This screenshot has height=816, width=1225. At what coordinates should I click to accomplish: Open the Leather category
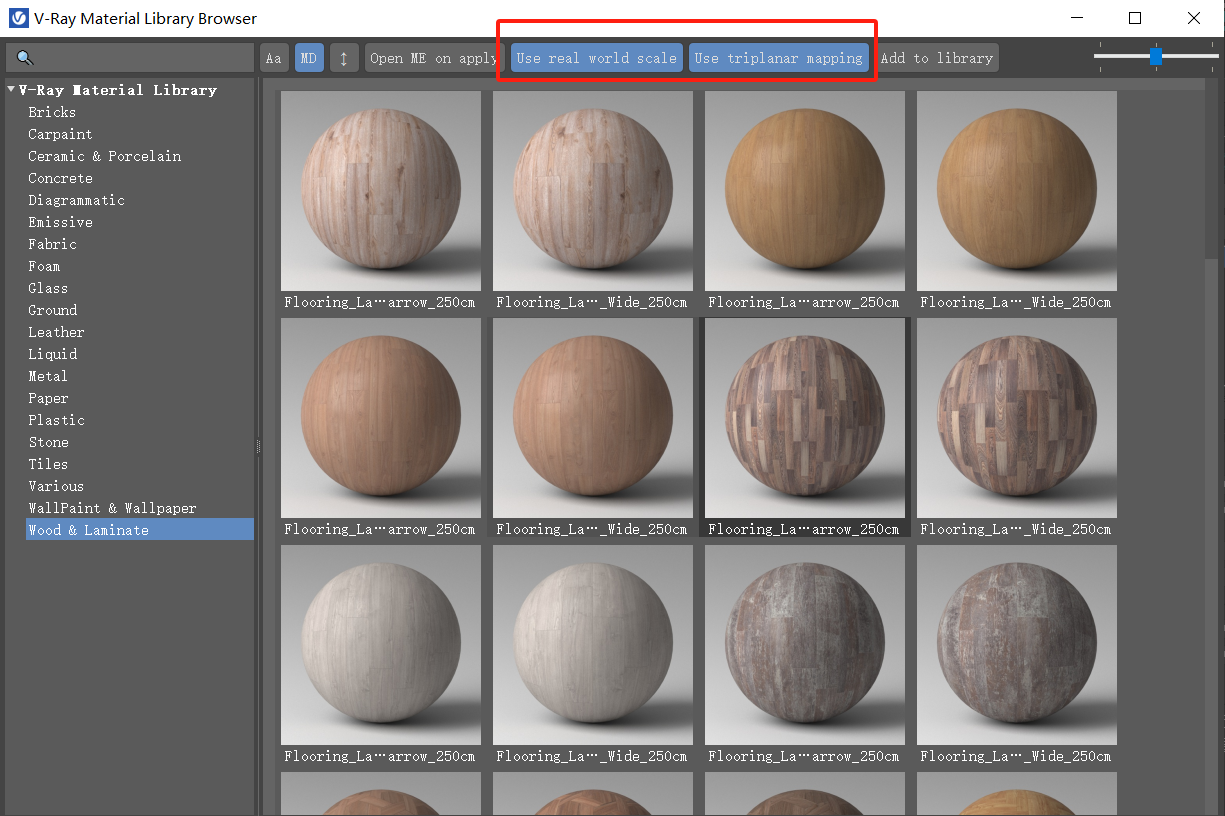click(56, 332)
